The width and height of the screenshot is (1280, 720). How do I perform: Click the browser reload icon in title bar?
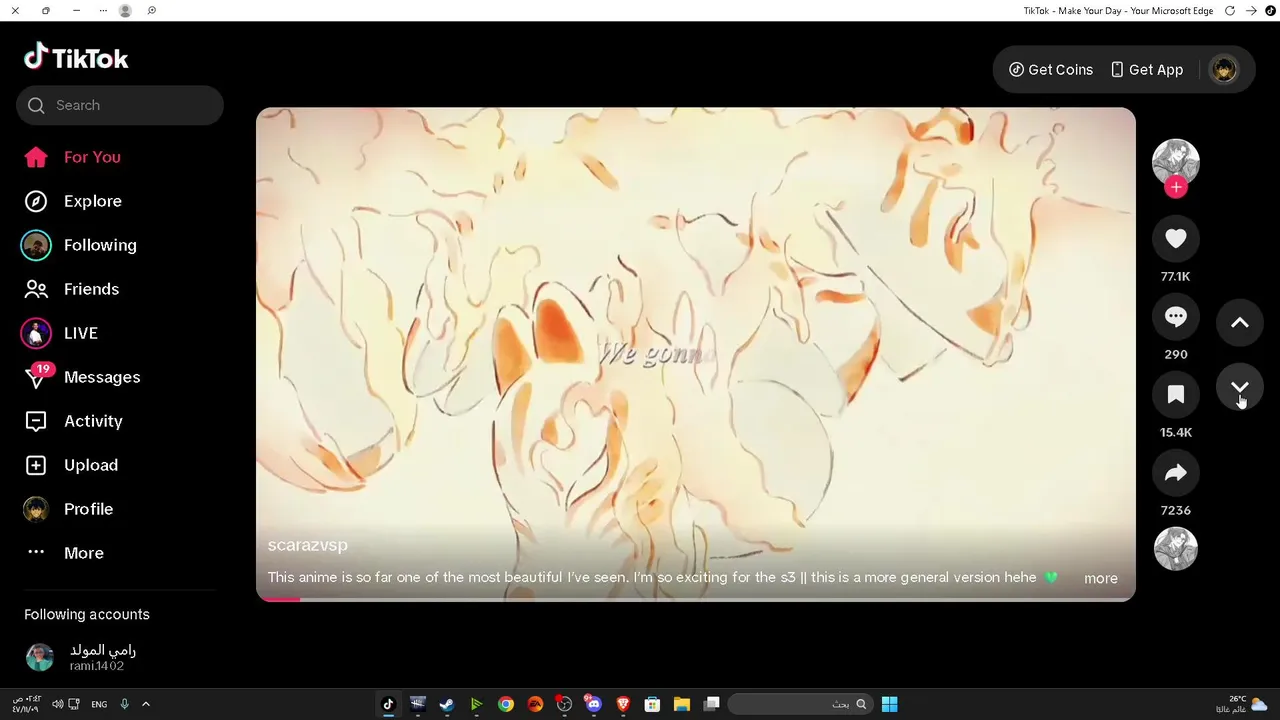click(1230, 10)
